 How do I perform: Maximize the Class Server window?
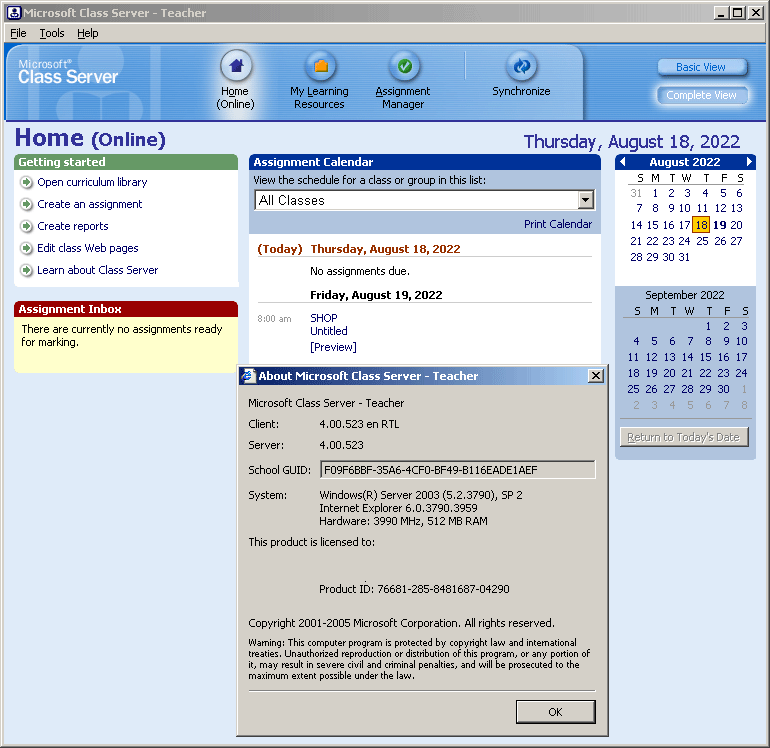point(738,13)
